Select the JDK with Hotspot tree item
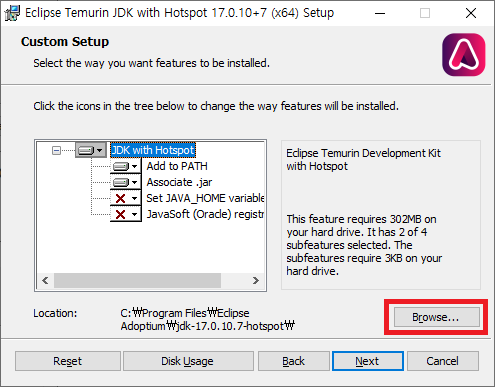The height and width of the screenshot is (387, 495). pos(153,150)
